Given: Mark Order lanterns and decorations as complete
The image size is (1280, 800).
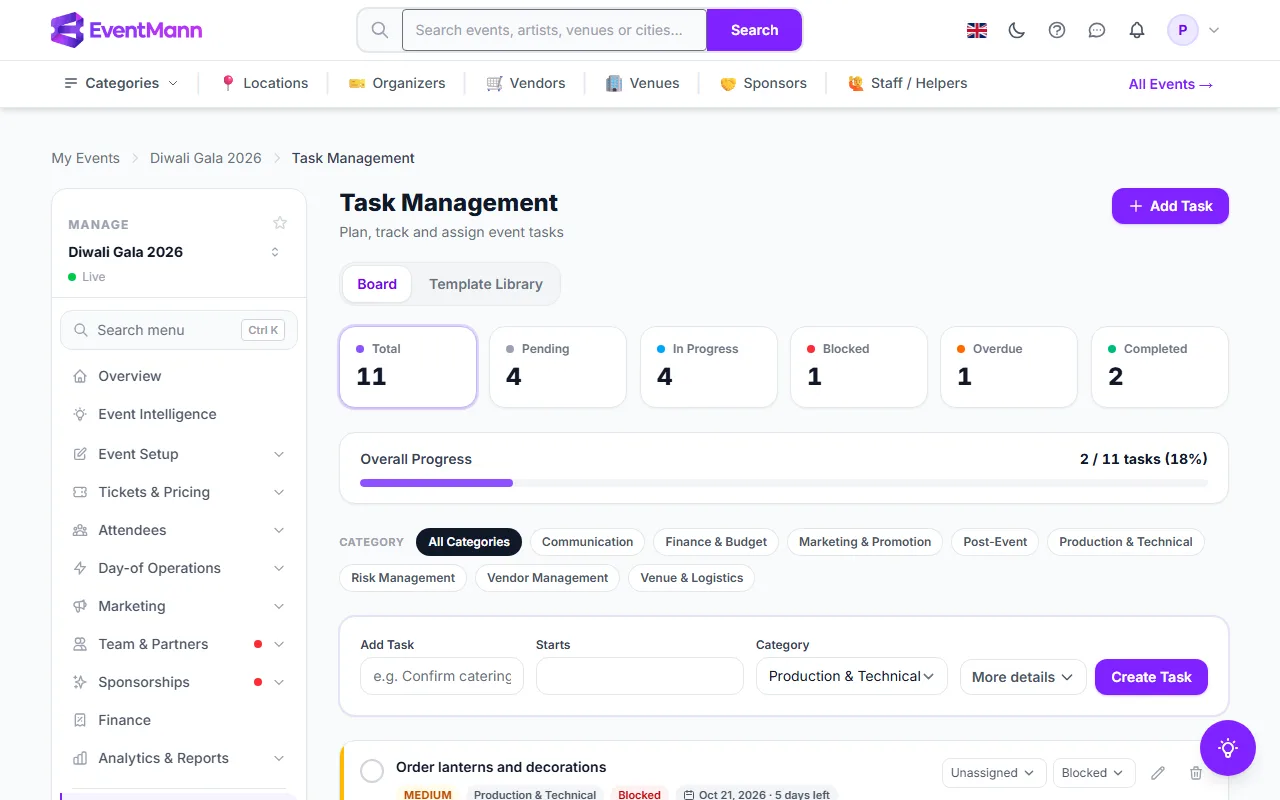Looking at the screenshot, I should click(372, 771).
